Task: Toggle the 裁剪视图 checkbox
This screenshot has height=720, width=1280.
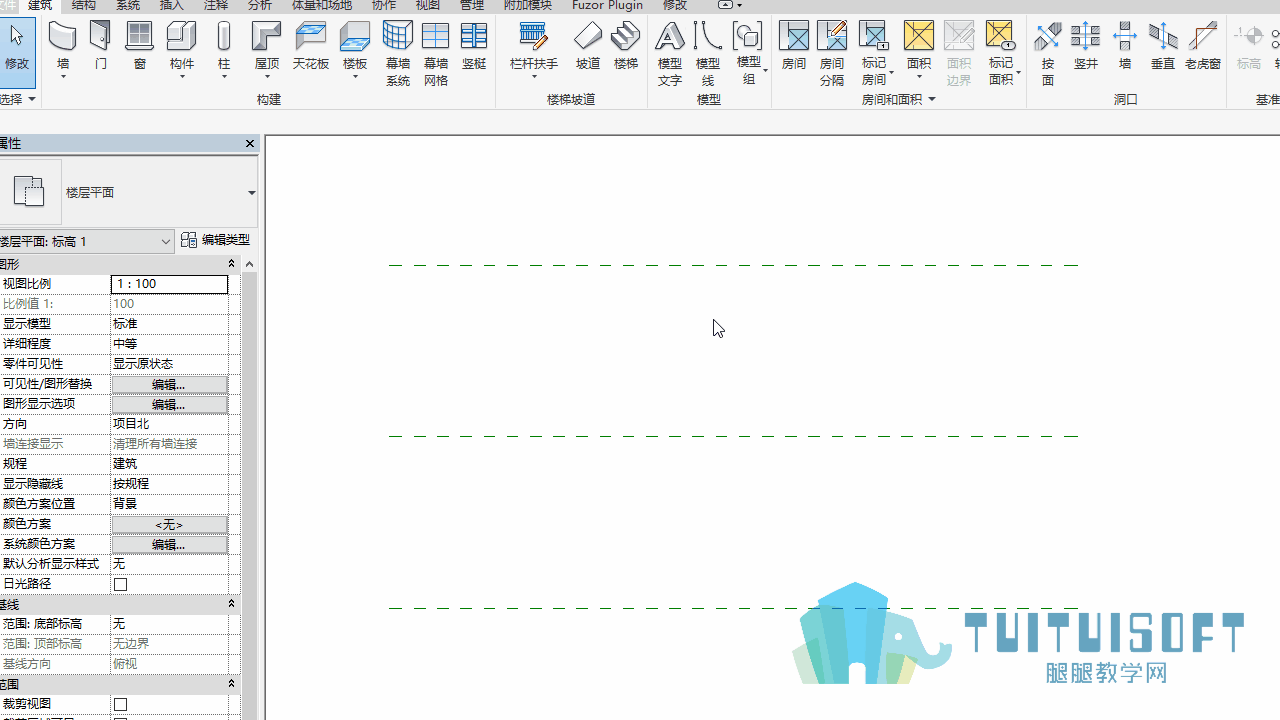Action: 120,704
